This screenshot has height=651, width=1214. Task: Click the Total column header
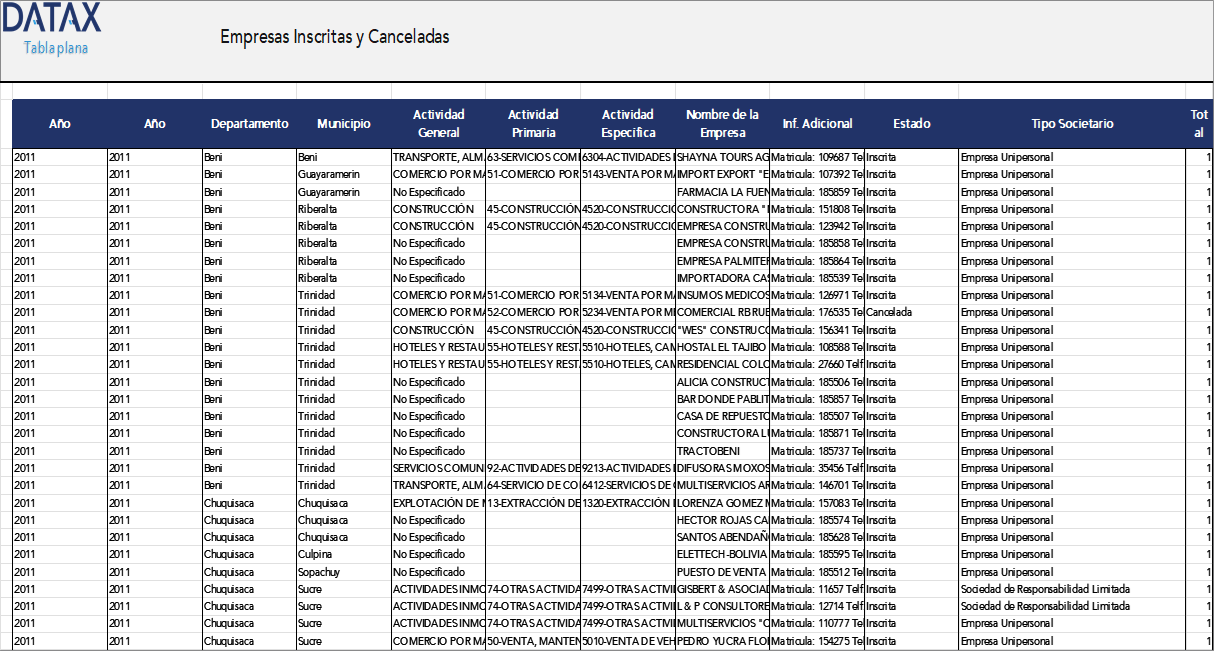coord(1199,124)
